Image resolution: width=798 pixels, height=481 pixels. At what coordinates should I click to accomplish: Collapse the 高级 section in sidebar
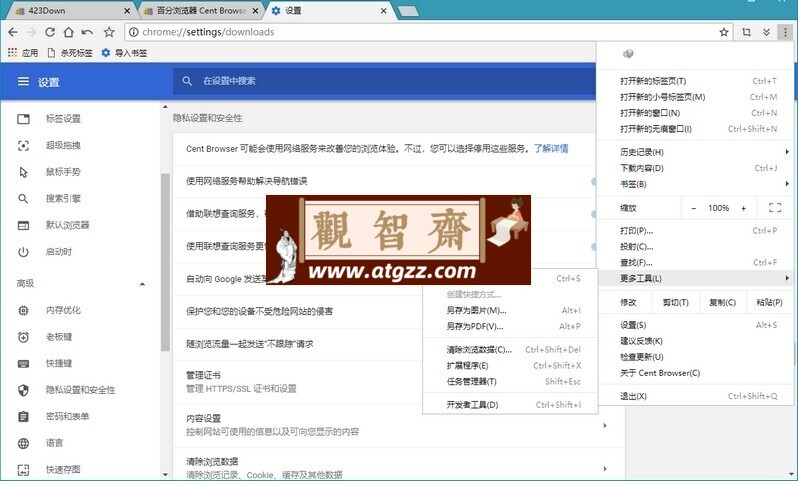tap(142, 284)
